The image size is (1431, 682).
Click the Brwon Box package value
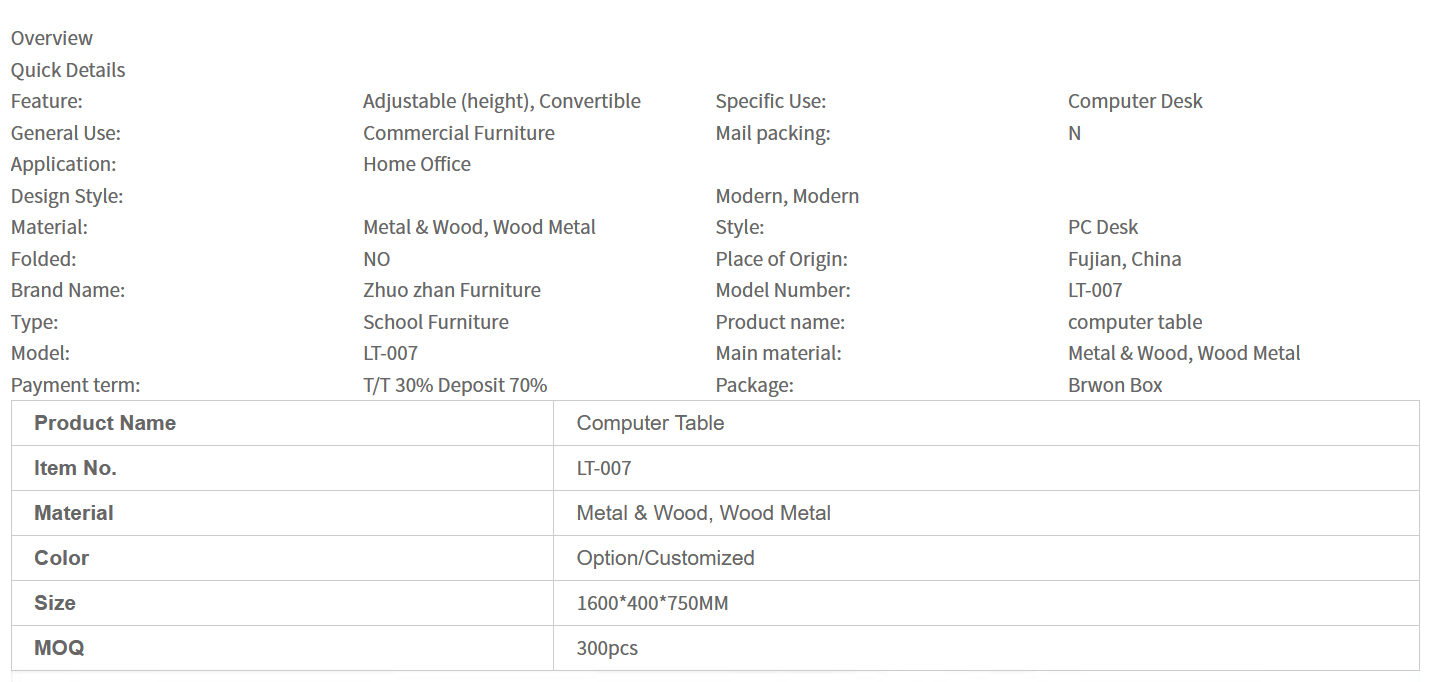1115,385
